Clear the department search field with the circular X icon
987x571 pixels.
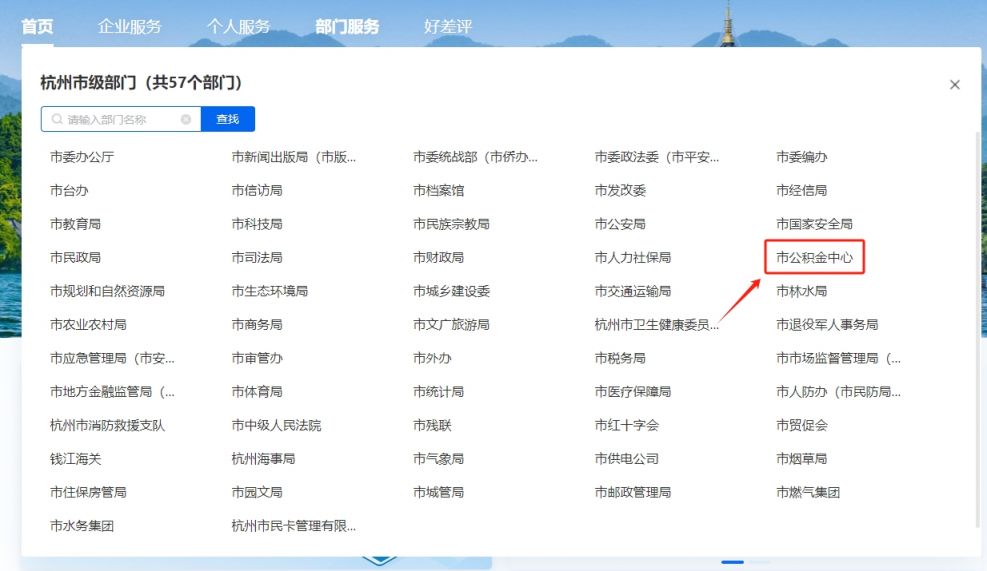coord(186,119)
